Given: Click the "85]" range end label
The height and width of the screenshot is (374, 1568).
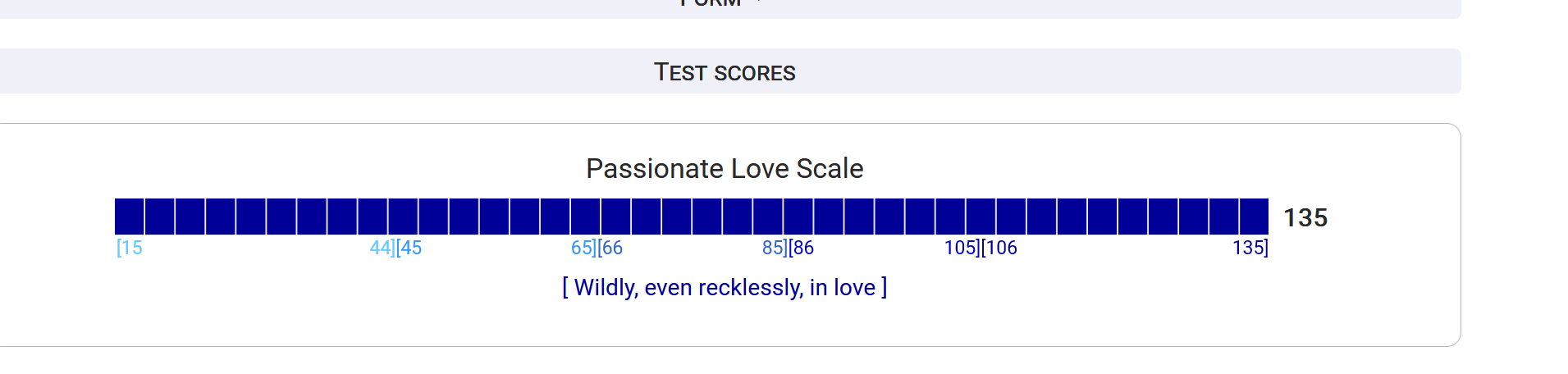Looking at the screenshot, I should click(x=775, y=248).
